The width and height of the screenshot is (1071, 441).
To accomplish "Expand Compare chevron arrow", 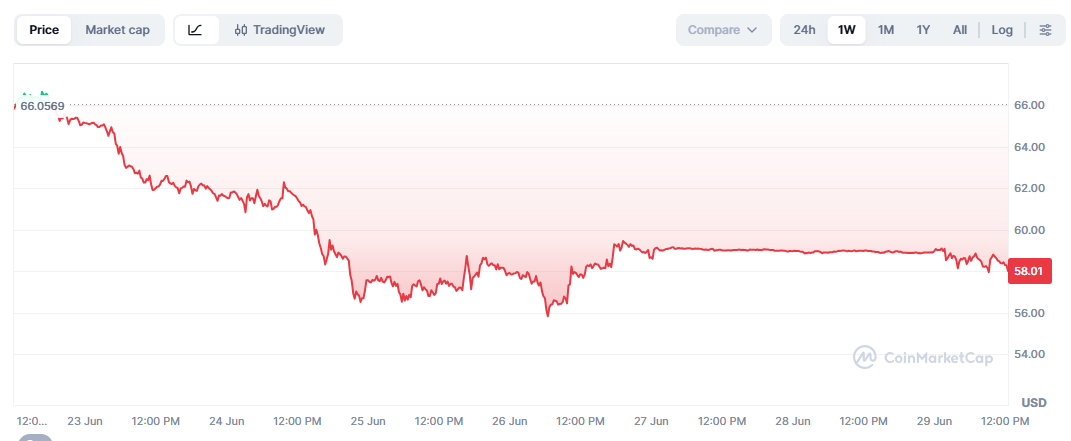I will [x=752, y=30].
